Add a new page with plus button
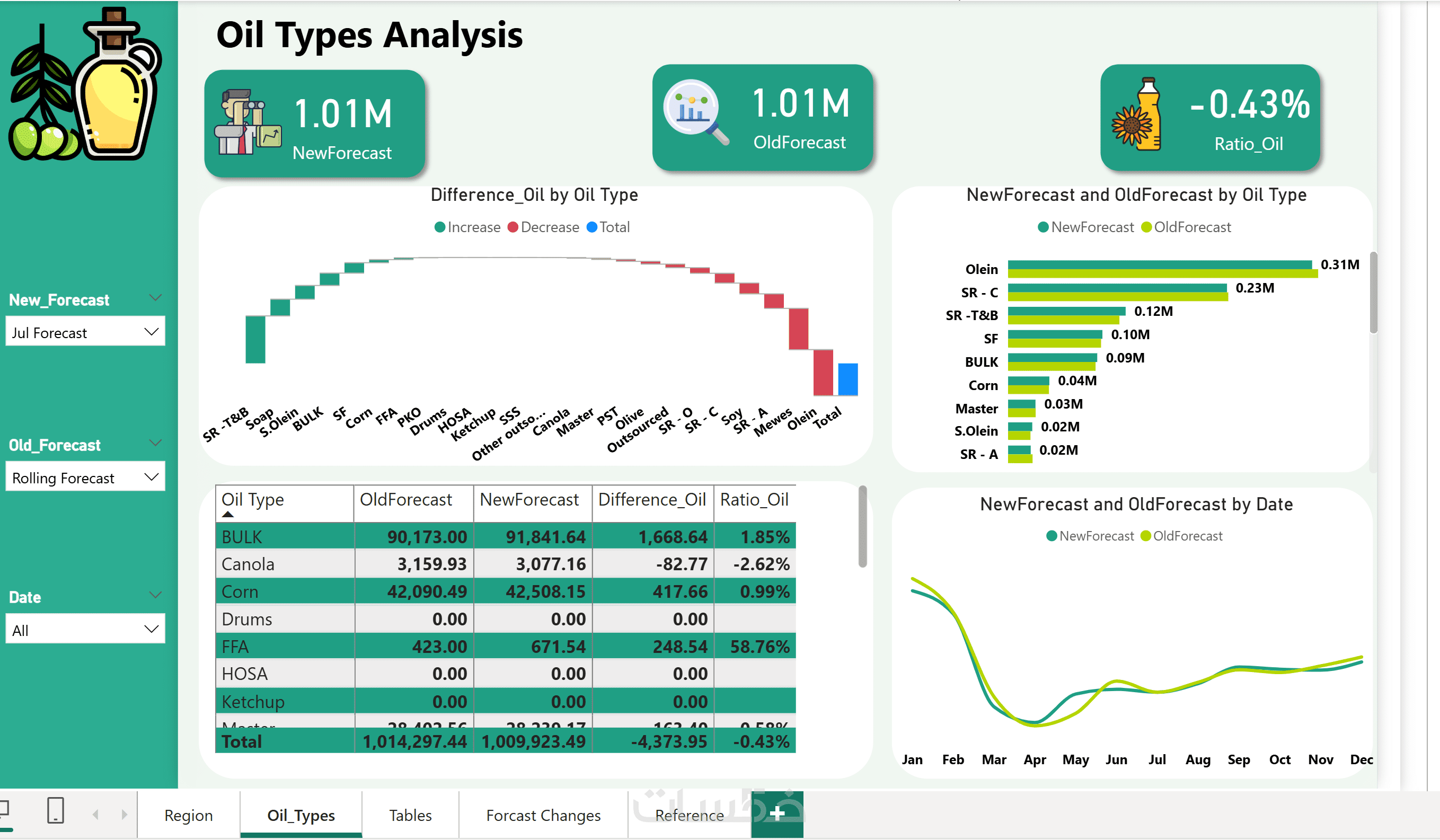The height and width of the screenshot is (840, 1440). pos(777,814)
